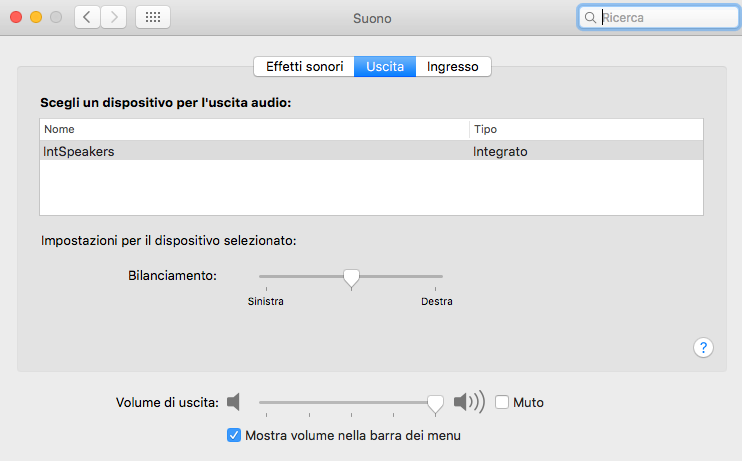Click the Bilanciamento slider thumb
This screenshot has height=461, width=742.
pyautogui.click(x=351, y=277)
